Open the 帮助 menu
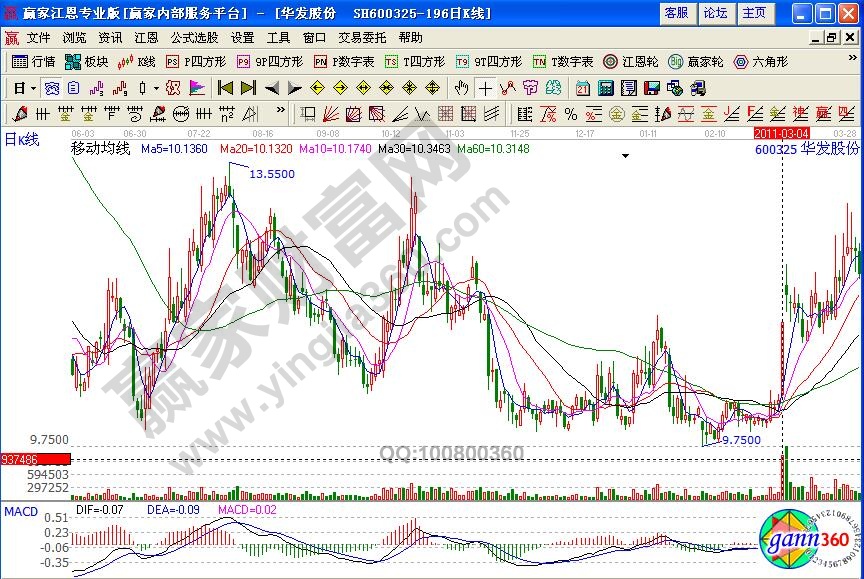The image size is (864, 579). click(411, 37)
